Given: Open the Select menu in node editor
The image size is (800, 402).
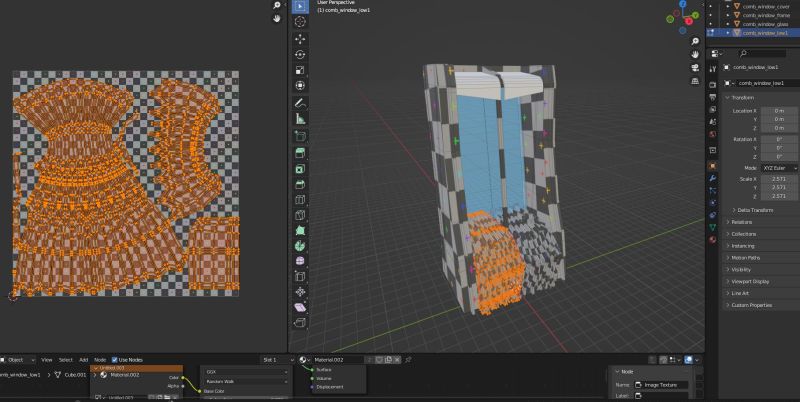Looking at the screenshot, I should tap(65, 360).
